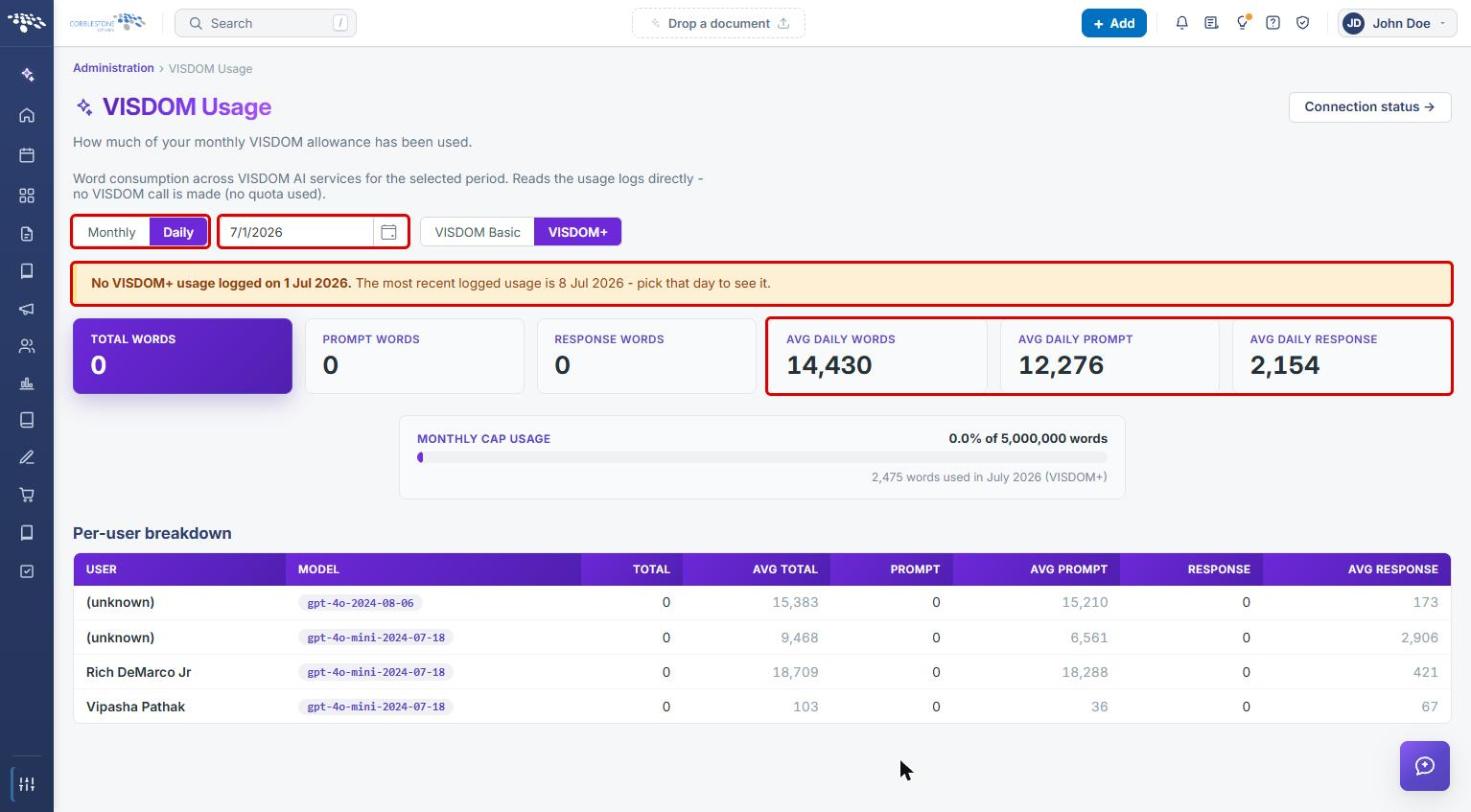The image size is (1471, 812).
Task: Open the people/users sidebar icon
Action: [x=27, y=346]
